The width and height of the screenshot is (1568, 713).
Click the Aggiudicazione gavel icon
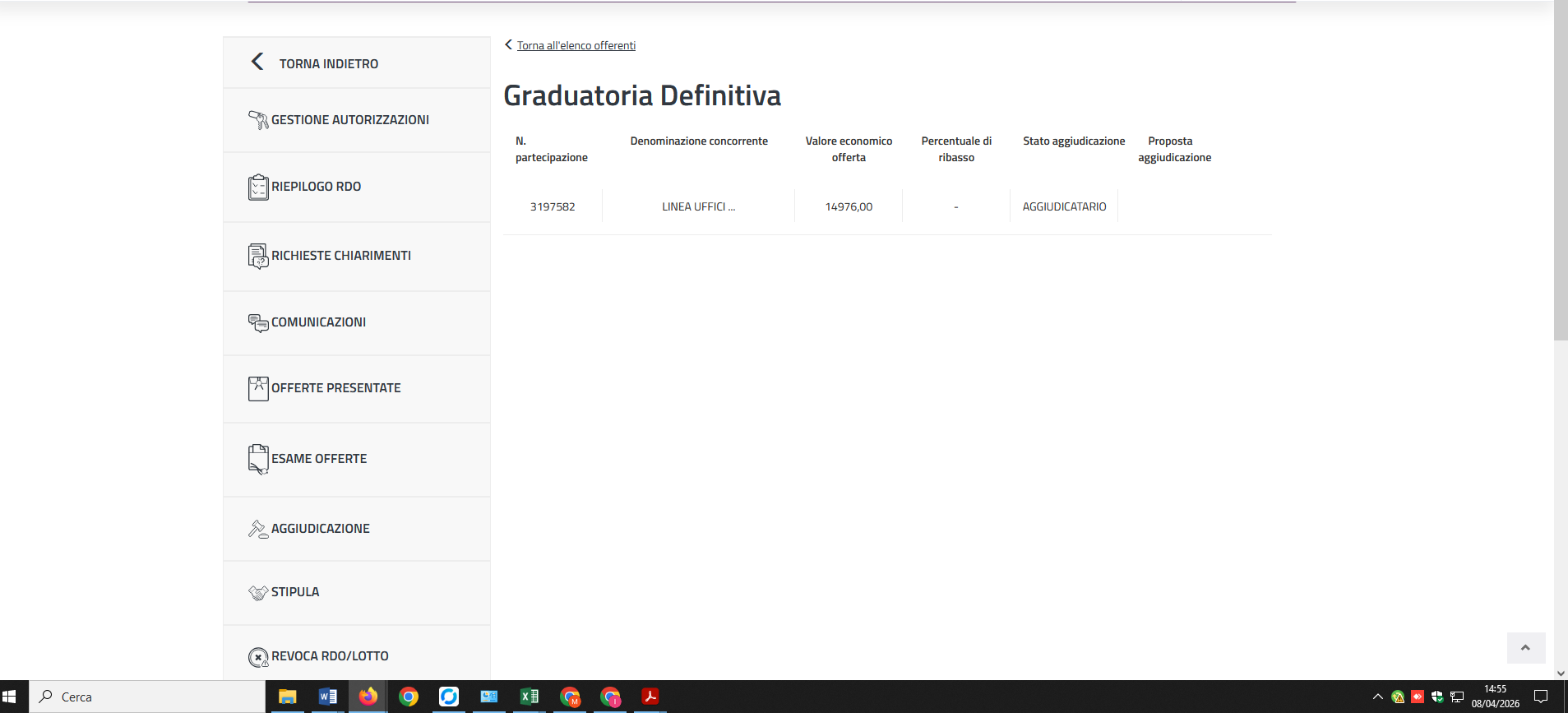[x=258, y=529]
